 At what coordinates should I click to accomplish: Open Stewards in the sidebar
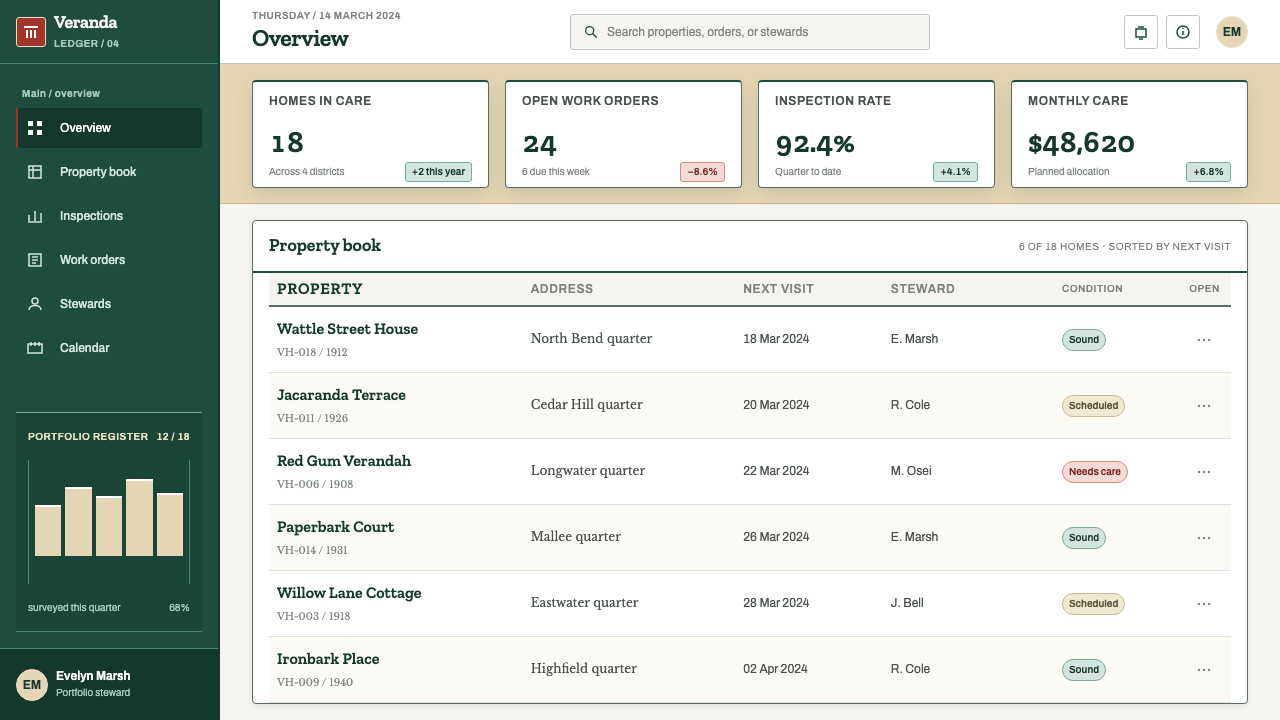coord(109,304)
